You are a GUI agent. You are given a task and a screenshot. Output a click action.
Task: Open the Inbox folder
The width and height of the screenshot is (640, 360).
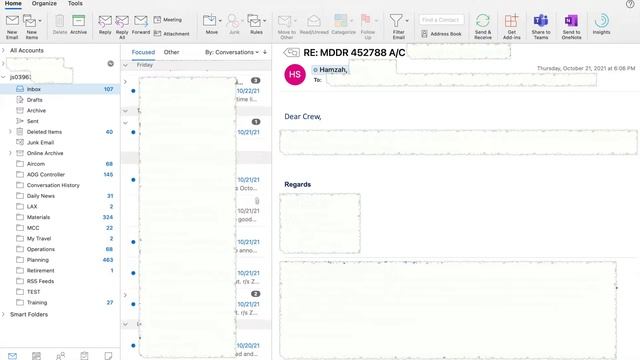click(x=60, y=89)
